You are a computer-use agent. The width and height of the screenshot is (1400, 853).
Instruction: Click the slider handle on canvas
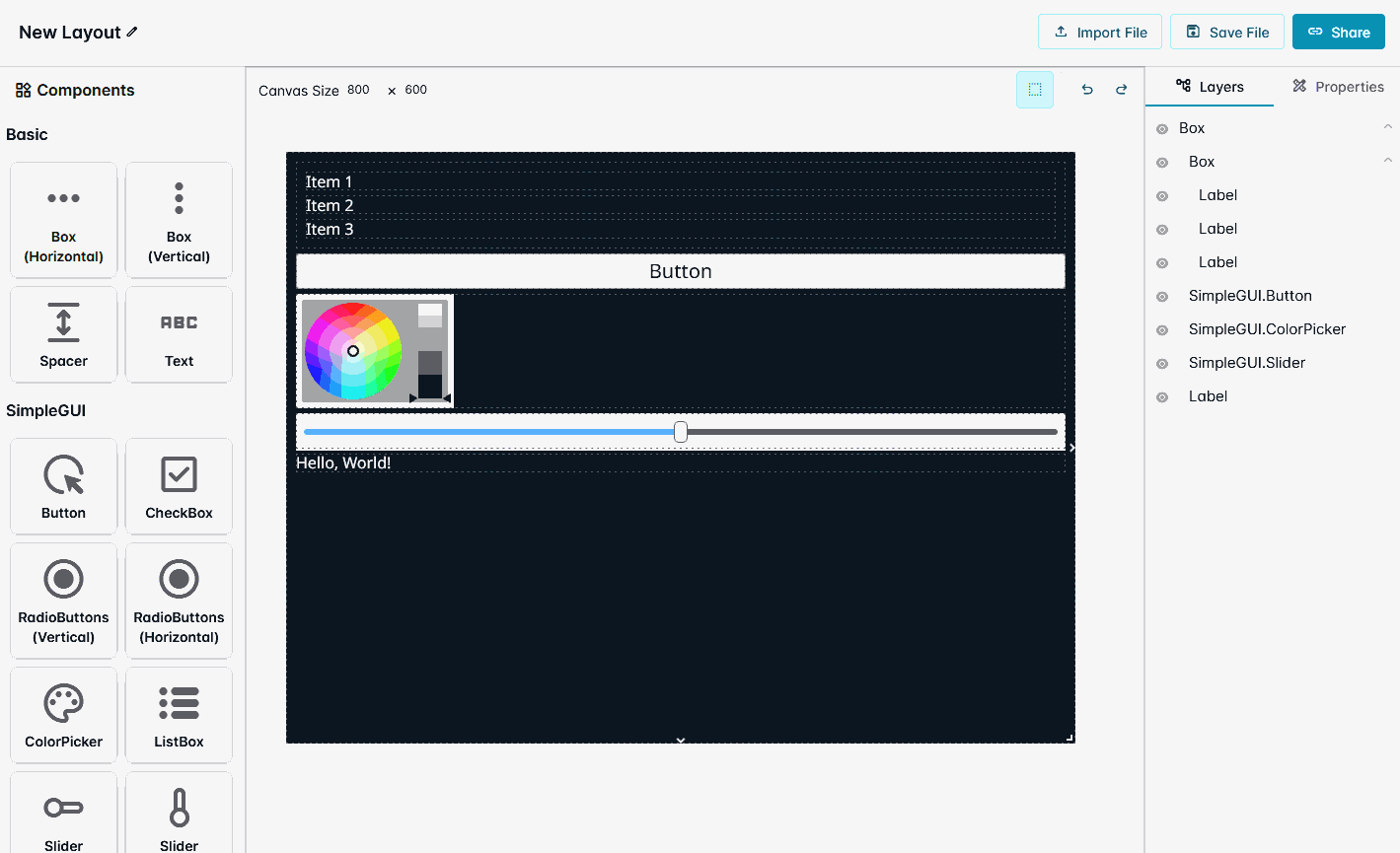click(x=681, y=432)
